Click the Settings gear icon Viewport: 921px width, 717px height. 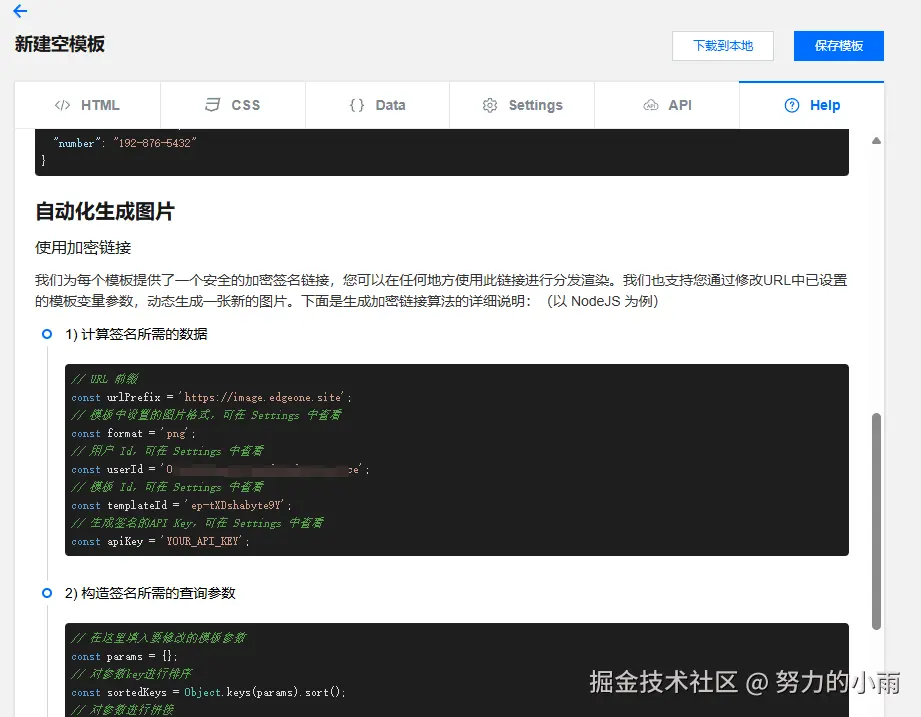490,105
